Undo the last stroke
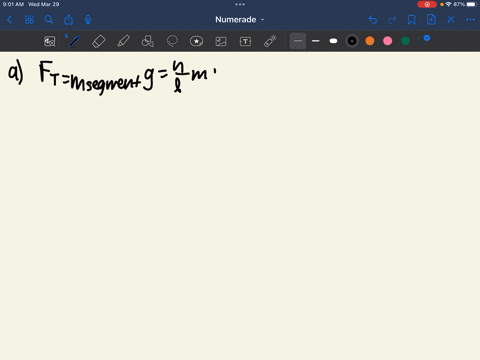Image resolution: width=480 pixels, height=360 pixels. 373,20
